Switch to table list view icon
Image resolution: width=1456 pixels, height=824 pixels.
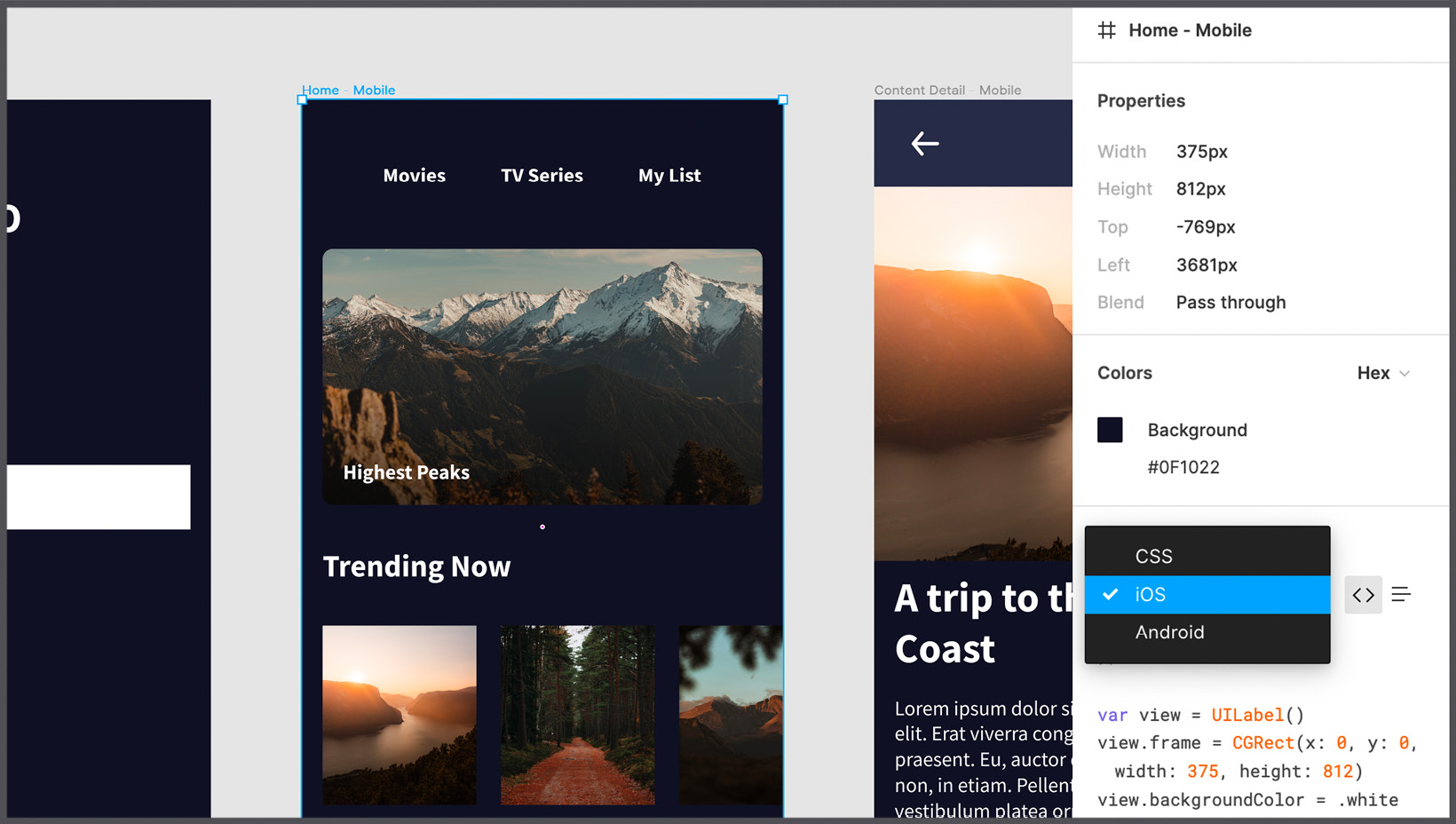pyautogui.click(x=1401, y=595)
